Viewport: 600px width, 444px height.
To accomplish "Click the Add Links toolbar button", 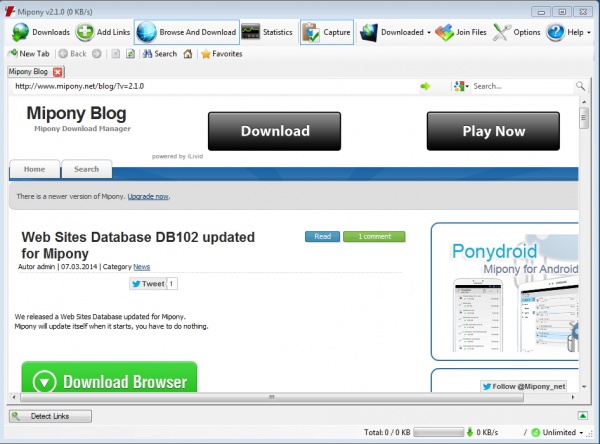I will [103, 32].
